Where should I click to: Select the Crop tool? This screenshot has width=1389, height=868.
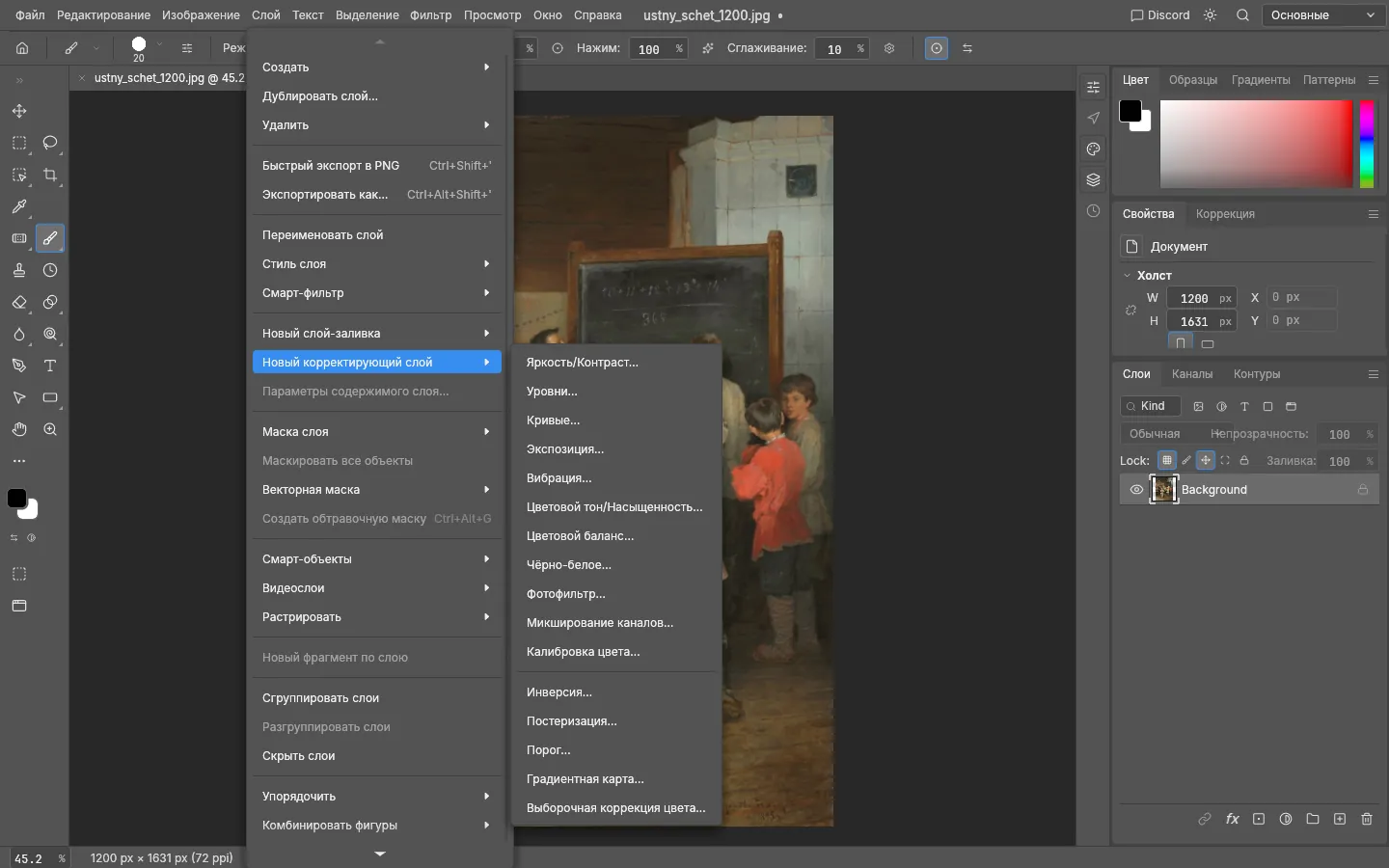point(50,175)
